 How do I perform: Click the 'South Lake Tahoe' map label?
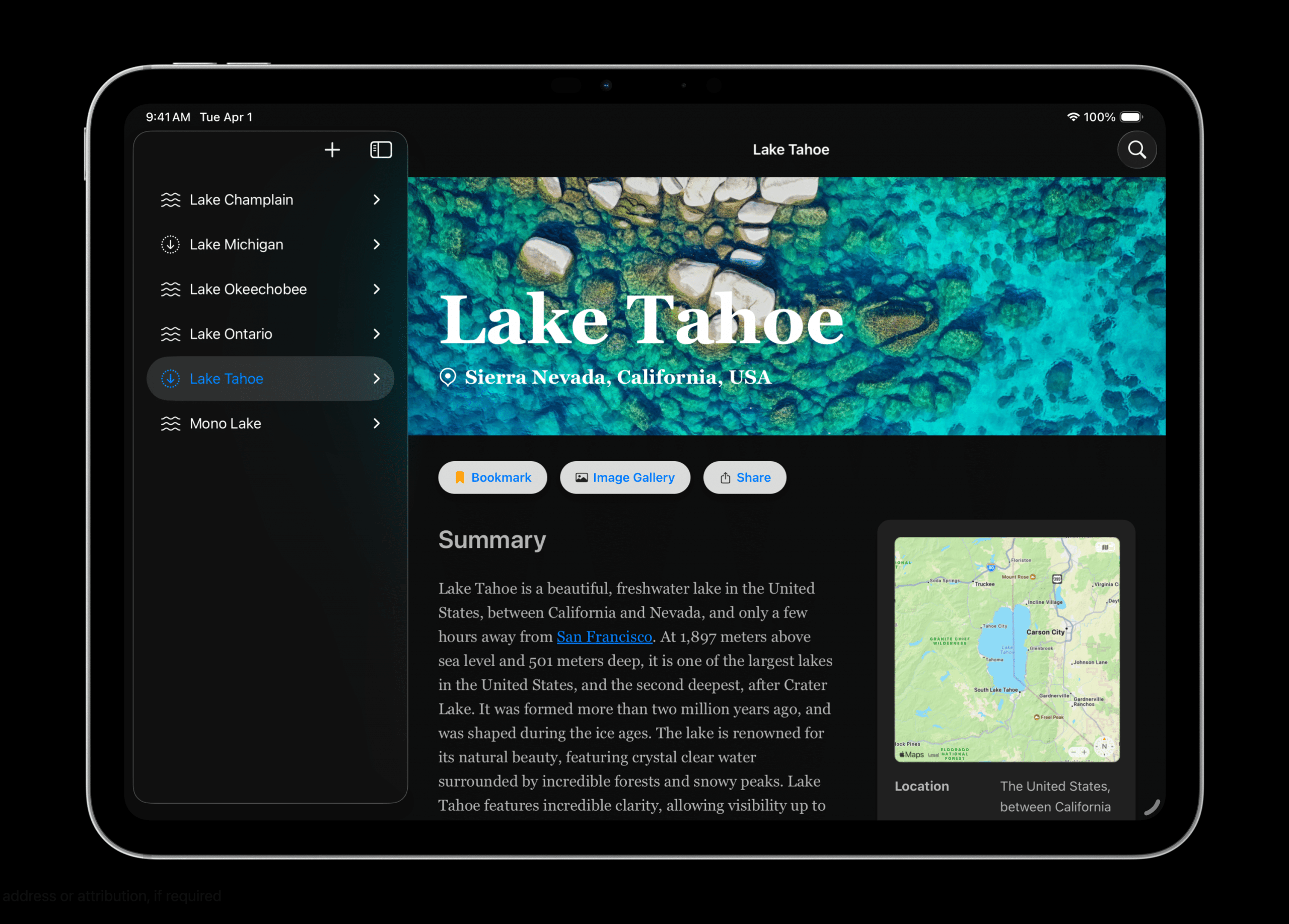click(996, 690)
